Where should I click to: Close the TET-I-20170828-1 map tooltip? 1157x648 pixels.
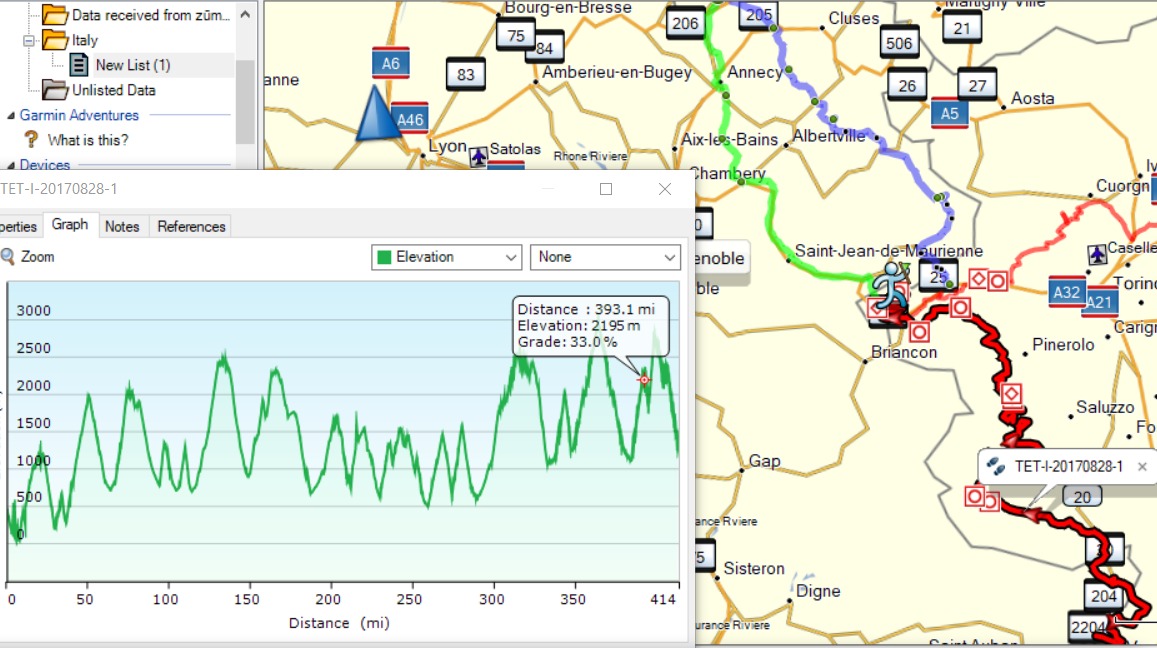[x=1142, y=466]
